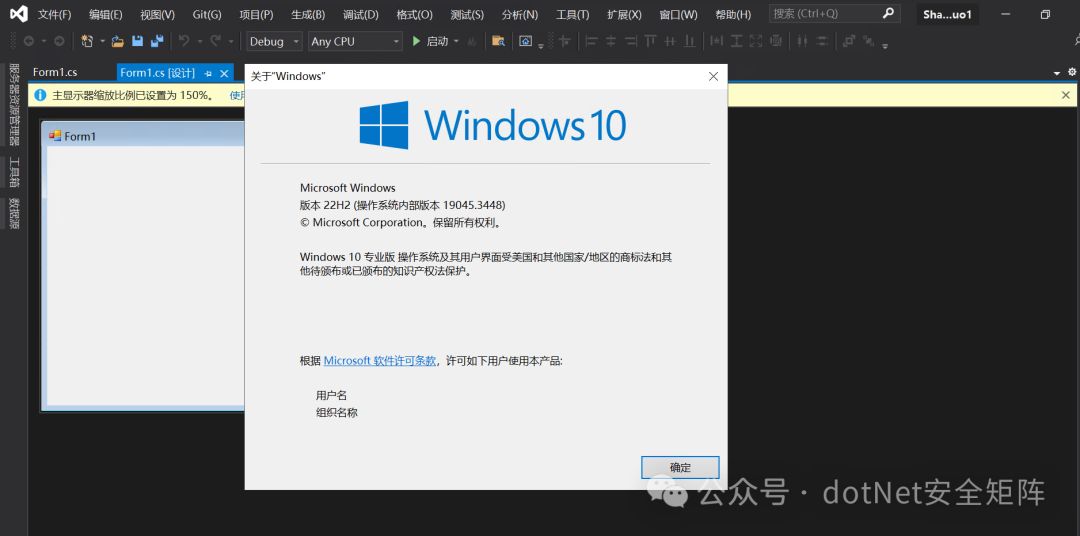
Task: Click the navigate forward arrow icon
Action: [x=59, y=41]
